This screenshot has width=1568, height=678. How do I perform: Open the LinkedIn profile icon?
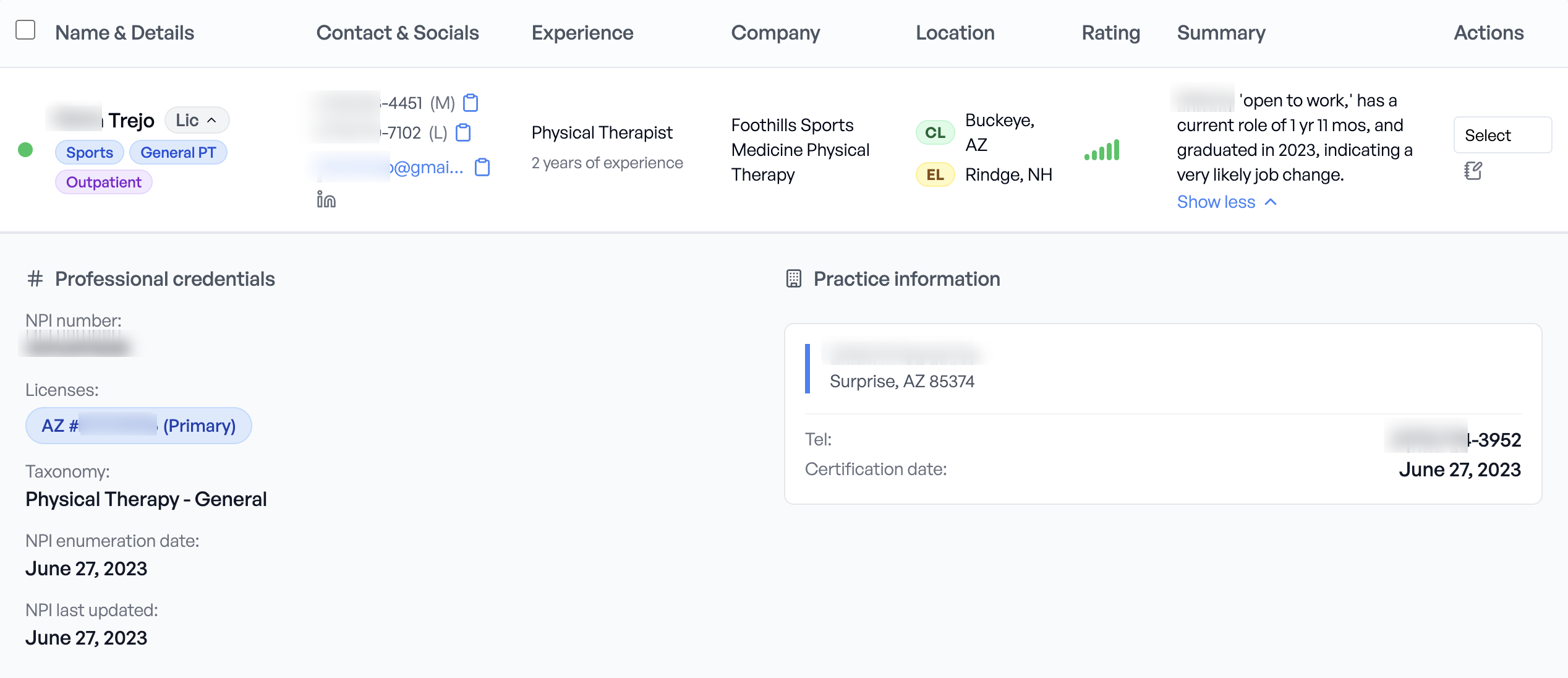click(326, 199)
